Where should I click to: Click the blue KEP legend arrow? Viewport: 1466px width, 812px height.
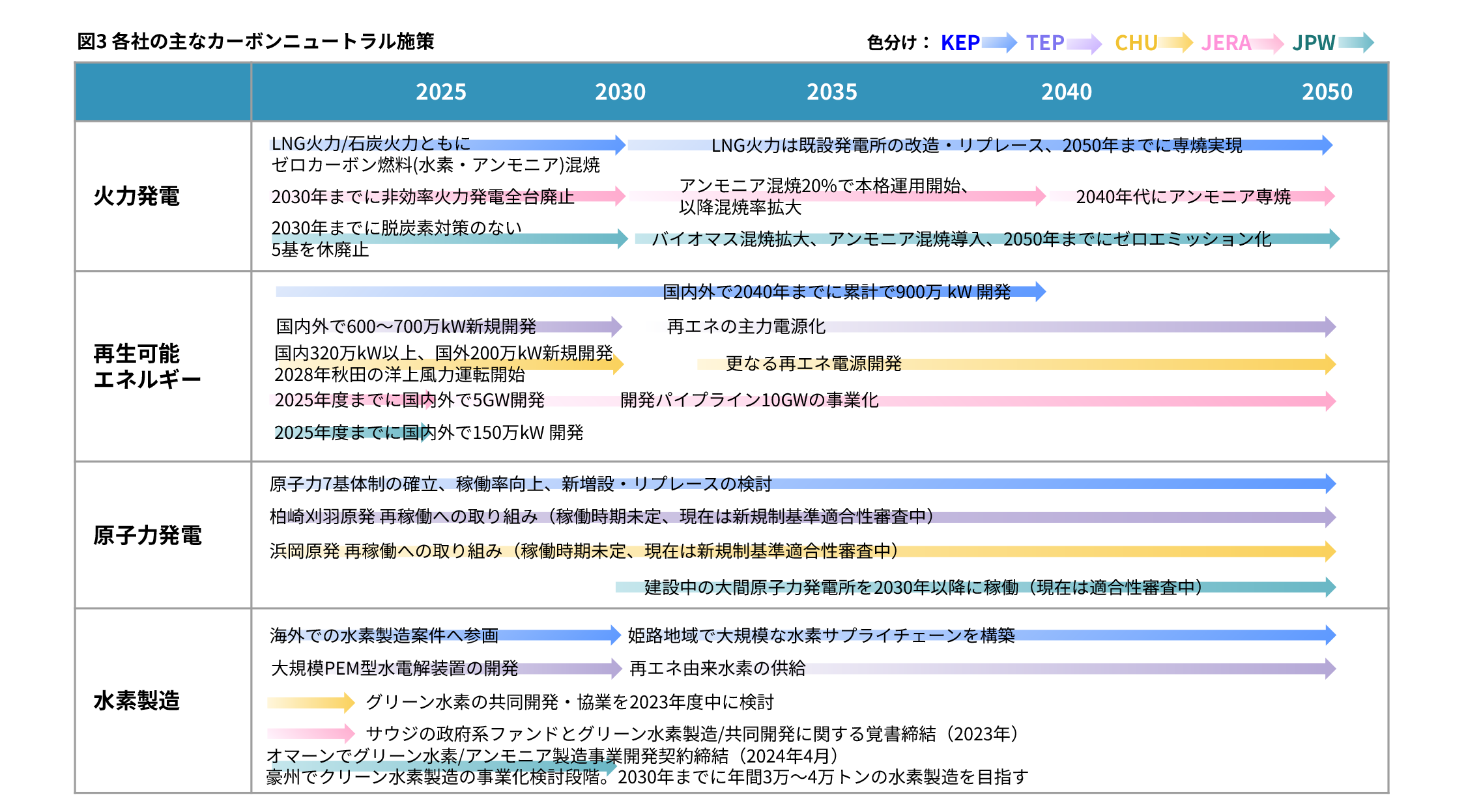tap(999, 43)
